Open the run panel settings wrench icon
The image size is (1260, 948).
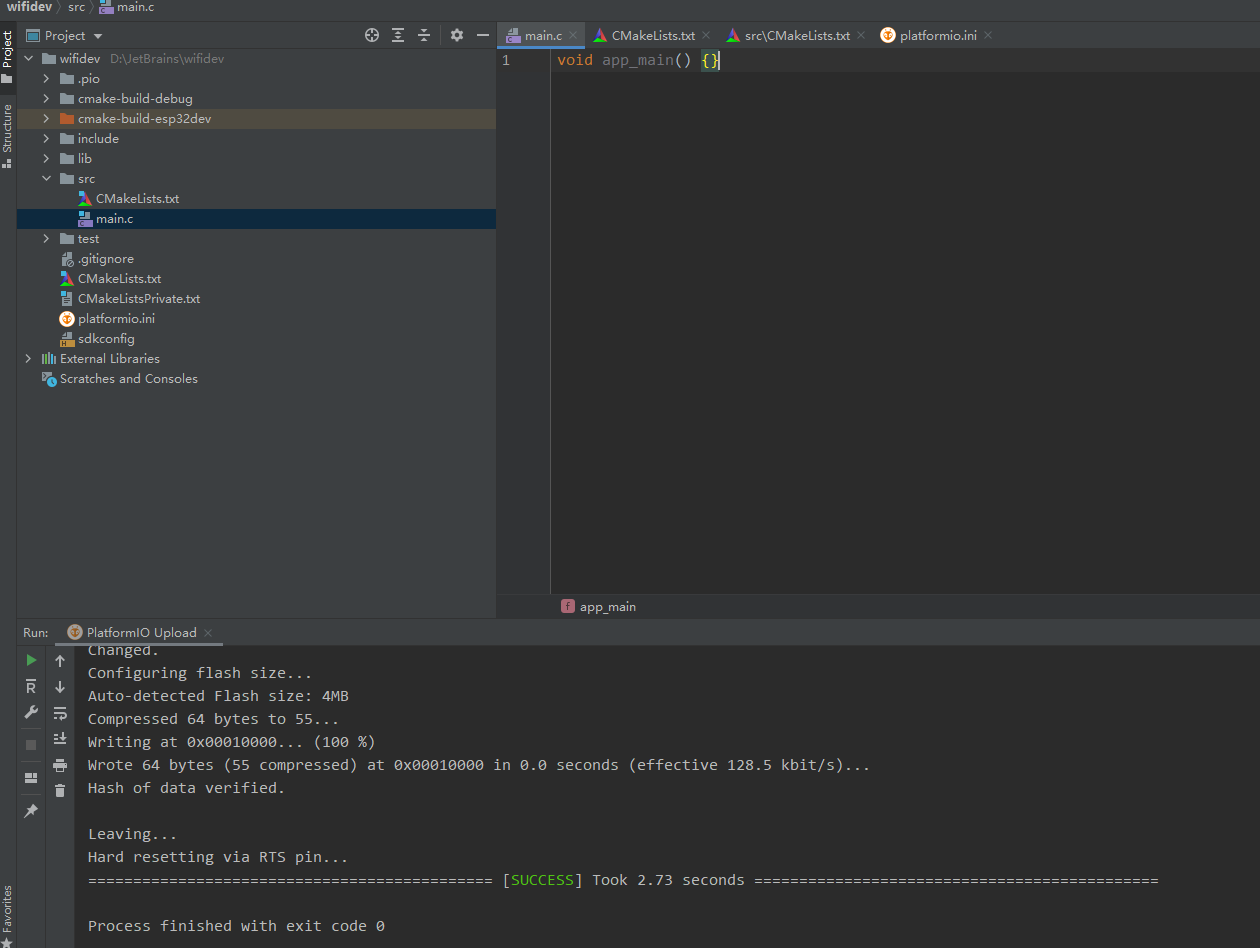click(x=30, y=712)
